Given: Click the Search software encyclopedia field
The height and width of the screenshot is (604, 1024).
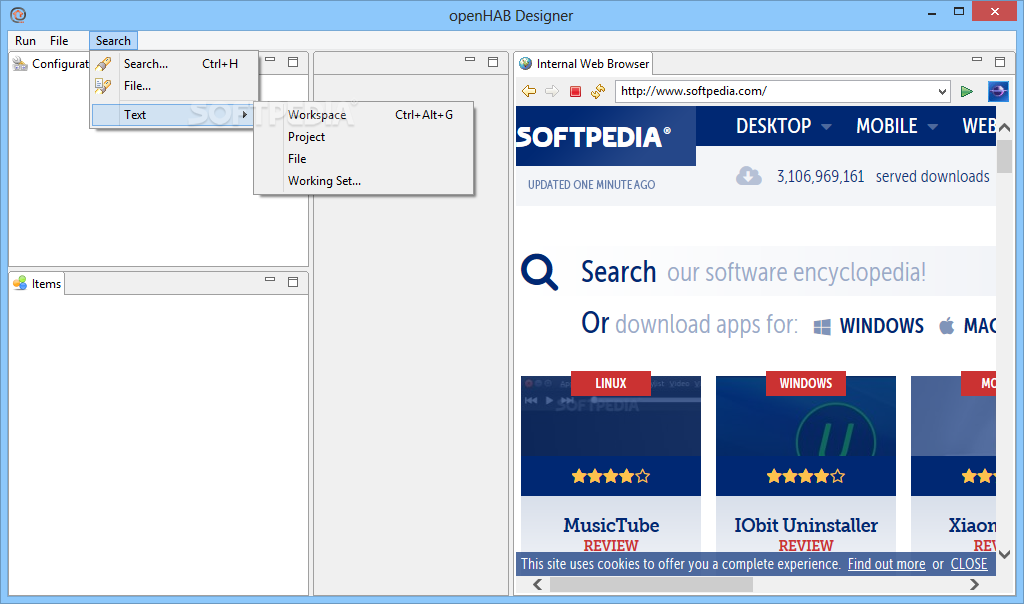Looking at the screenshot, I should tap(786, 272).
